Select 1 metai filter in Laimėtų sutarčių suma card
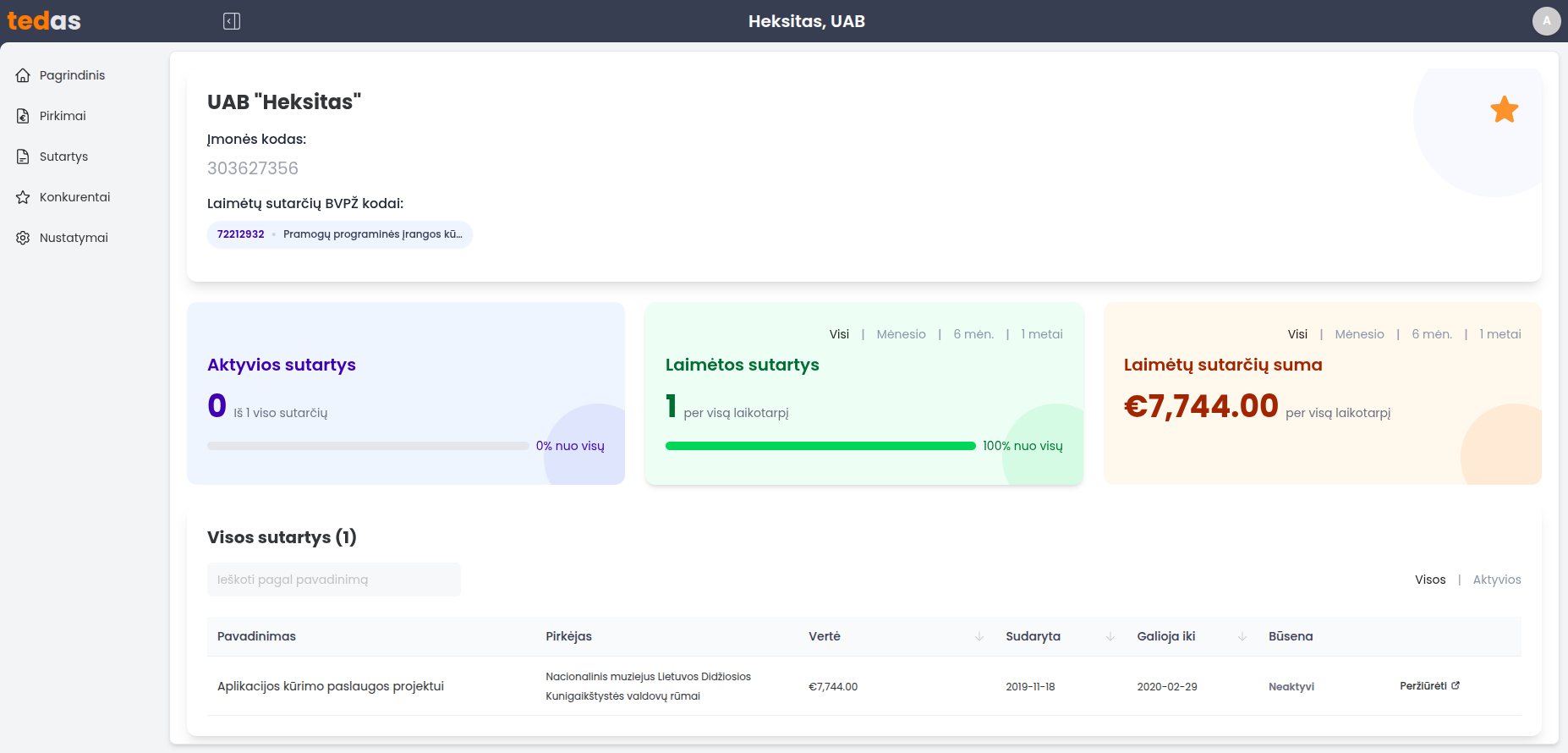This screenshot has width=1568, height=753. tap(1500, 334)
